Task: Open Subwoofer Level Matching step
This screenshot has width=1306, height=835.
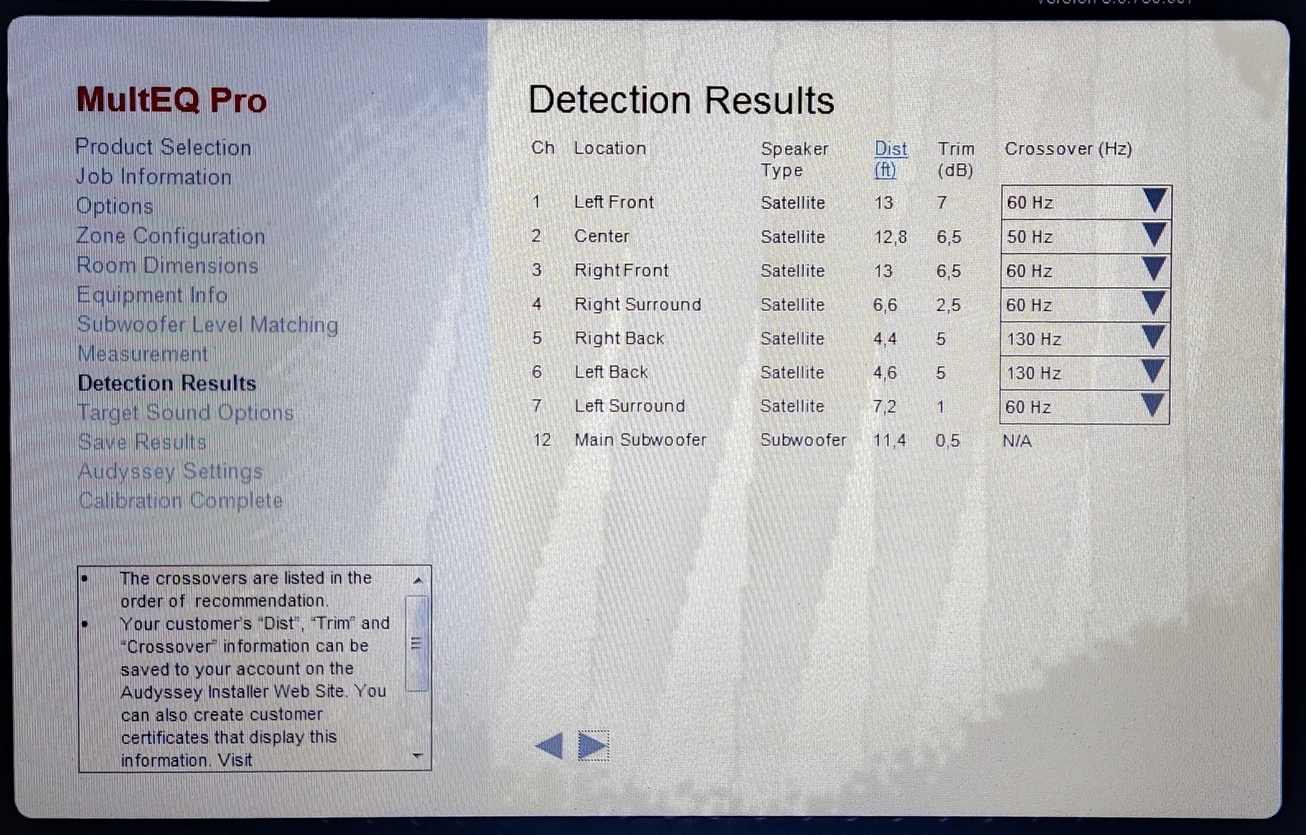Action: point(208,325)
